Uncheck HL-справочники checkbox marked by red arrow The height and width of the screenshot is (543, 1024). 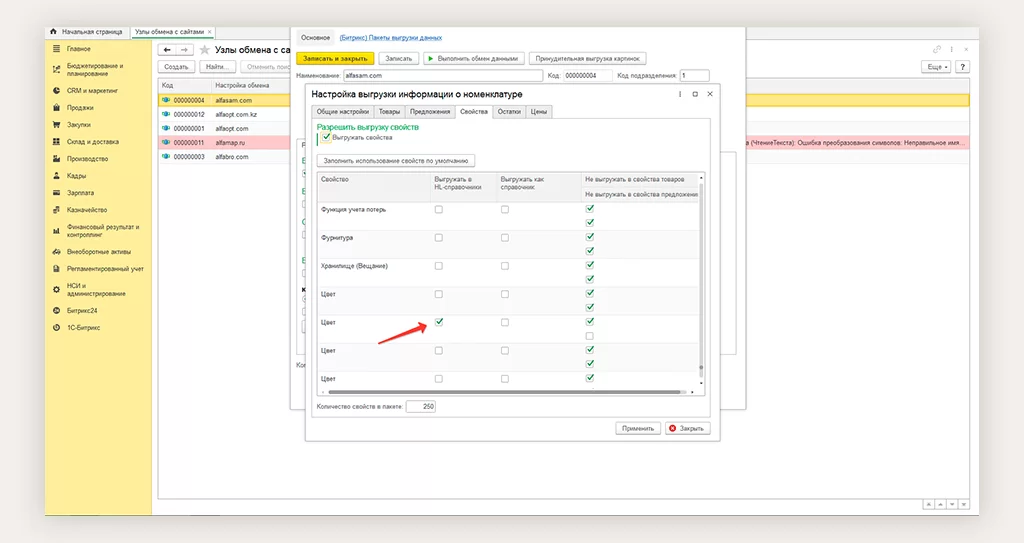[439, 322]
